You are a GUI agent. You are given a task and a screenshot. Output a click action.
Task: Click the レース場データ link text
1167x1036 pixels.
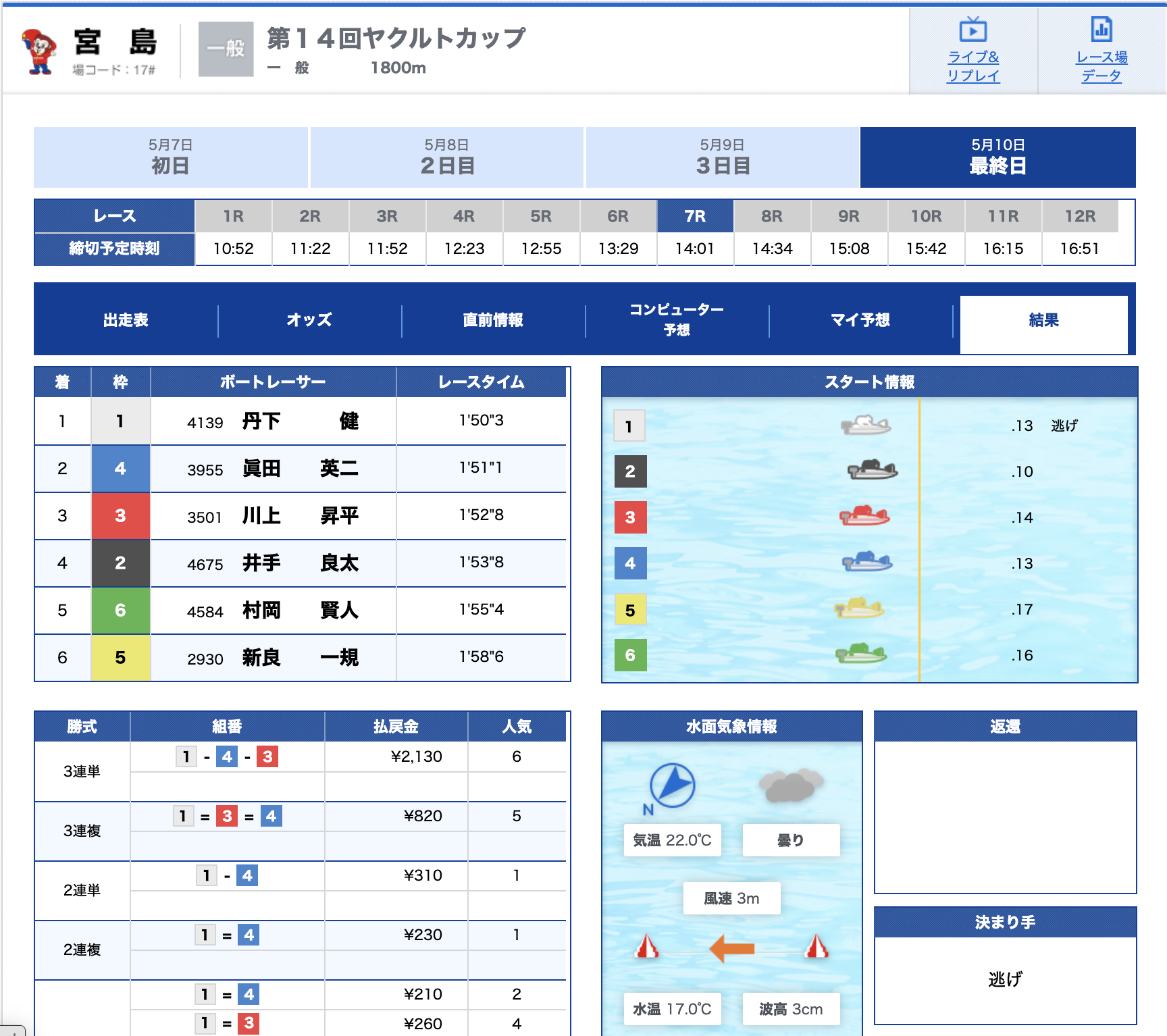click(x=1101, y=66)
